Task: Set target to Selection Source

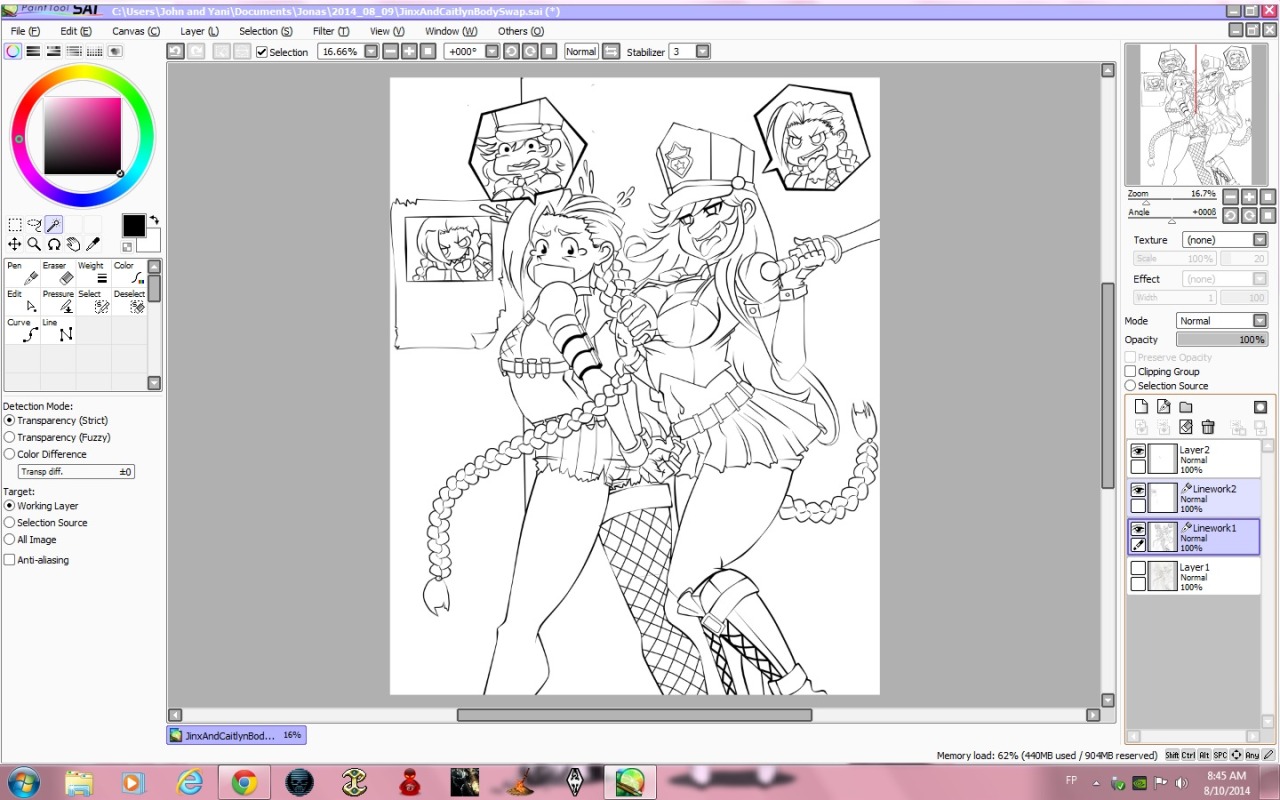Action: (10, 523)
